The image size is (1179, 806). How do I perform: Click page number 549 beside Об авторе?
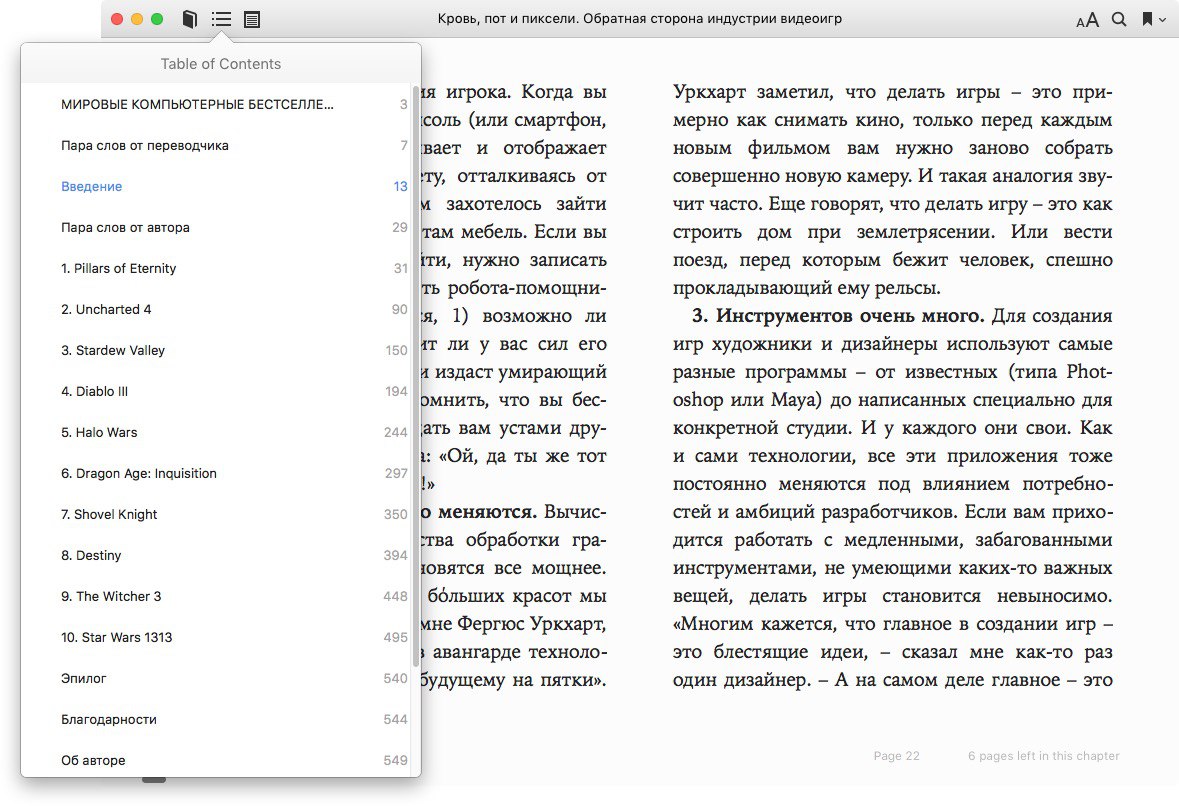(396, 760)
